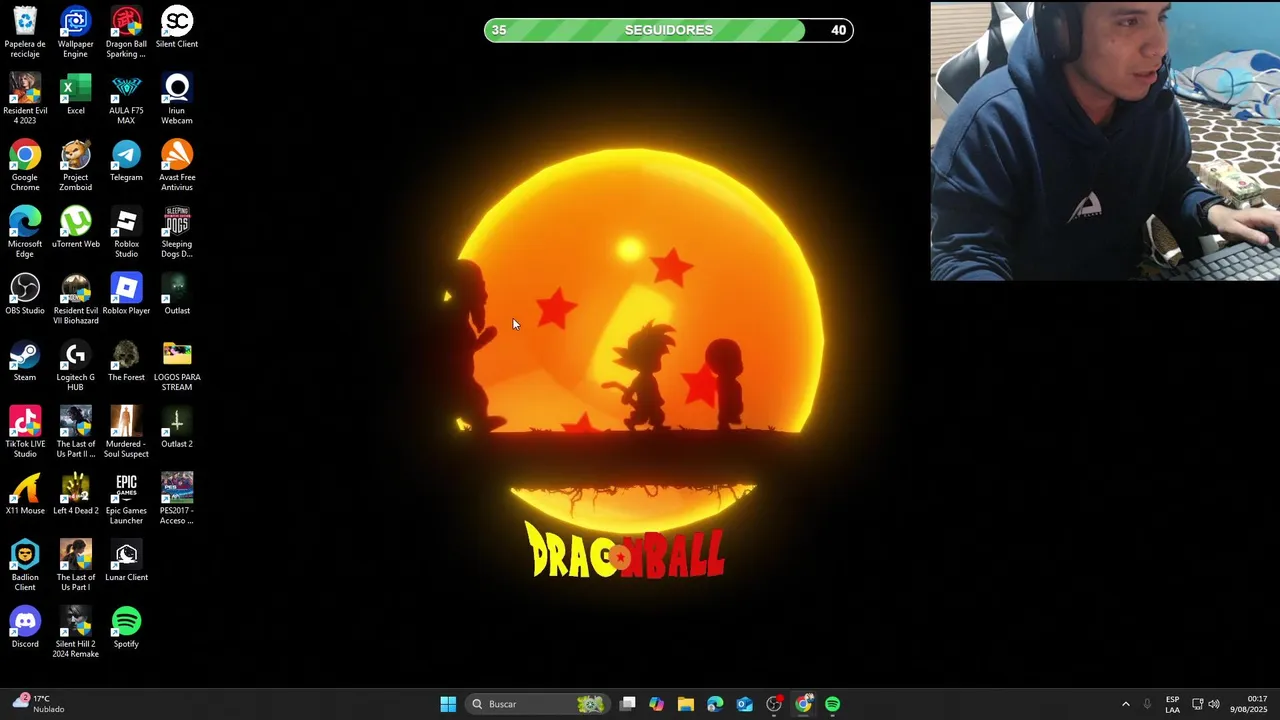Open the ESP LAA language switcher
This screenshot has height=720, width=1280.
pyautogui.click(x=1172, y=704)
